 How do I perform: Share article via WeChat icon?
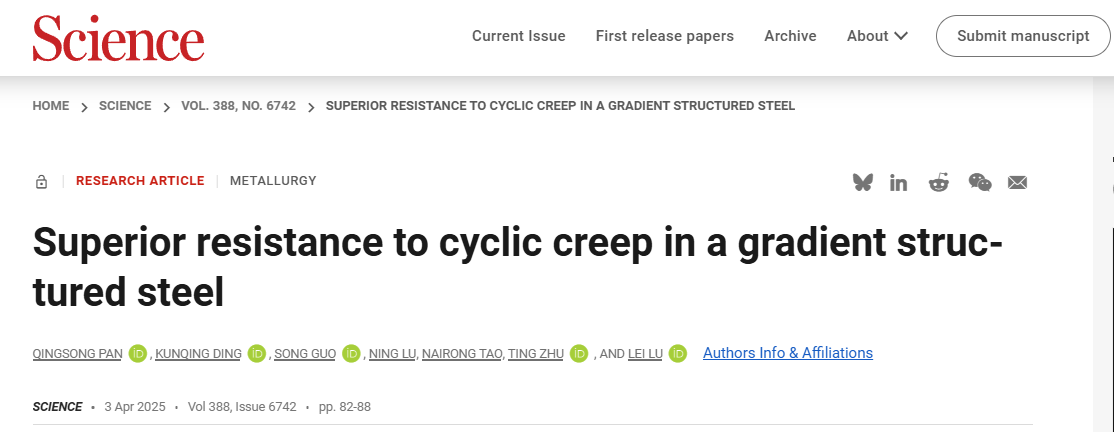[980, 183]
